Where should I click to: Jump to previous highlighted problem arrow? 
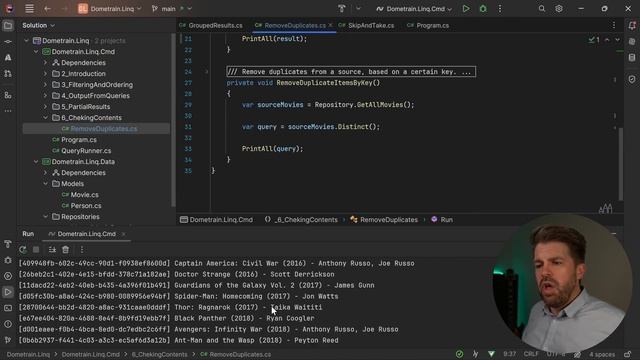[607, 40]
